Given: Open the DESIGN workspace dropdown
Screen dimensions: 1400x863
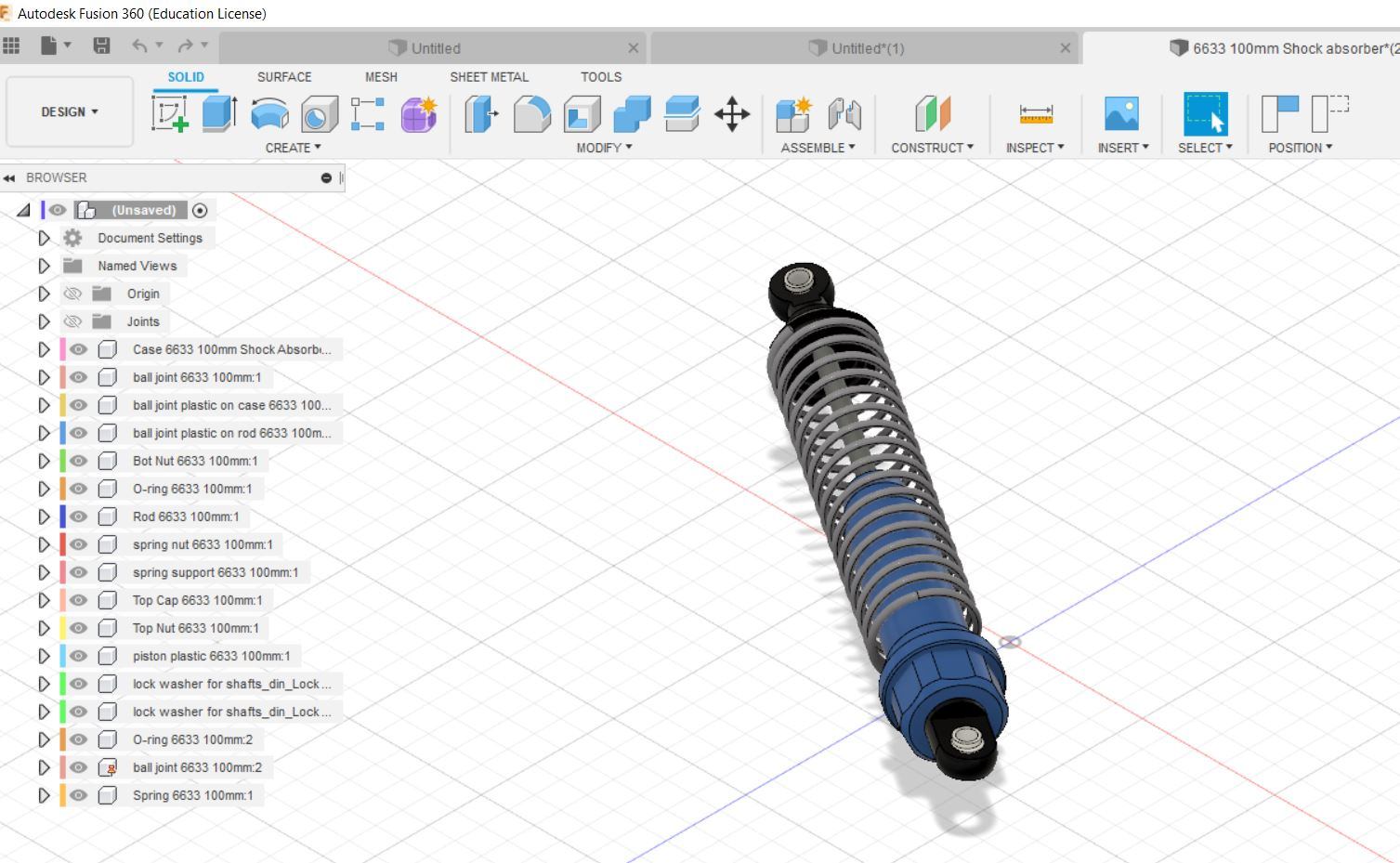Looking at the screenshot, I should (x=70, y=111).
